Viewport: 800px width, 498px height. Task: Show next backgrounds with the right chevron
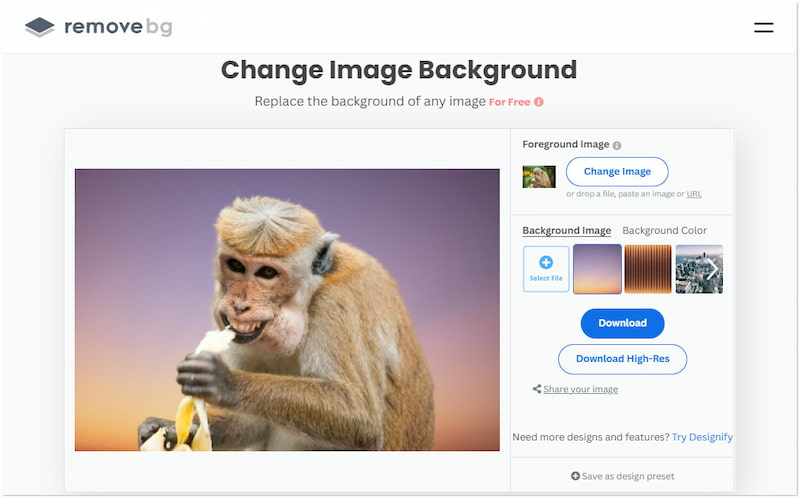coord(713,269)
